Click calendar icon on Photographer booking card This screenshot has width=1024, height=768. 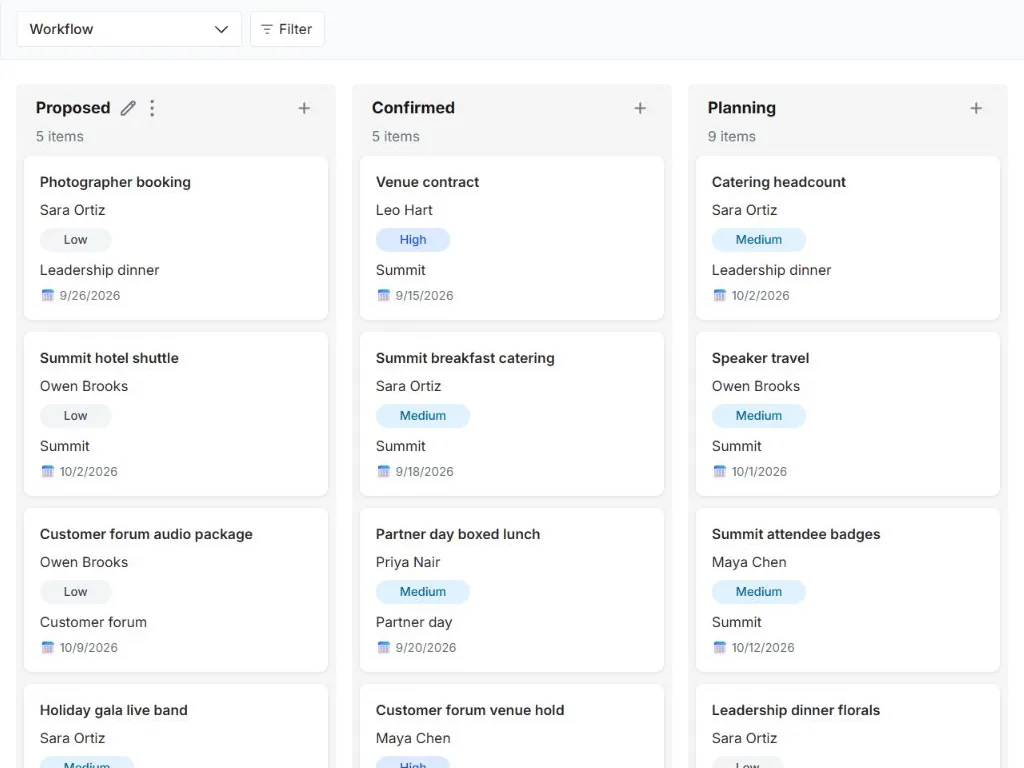click(48, 295)
